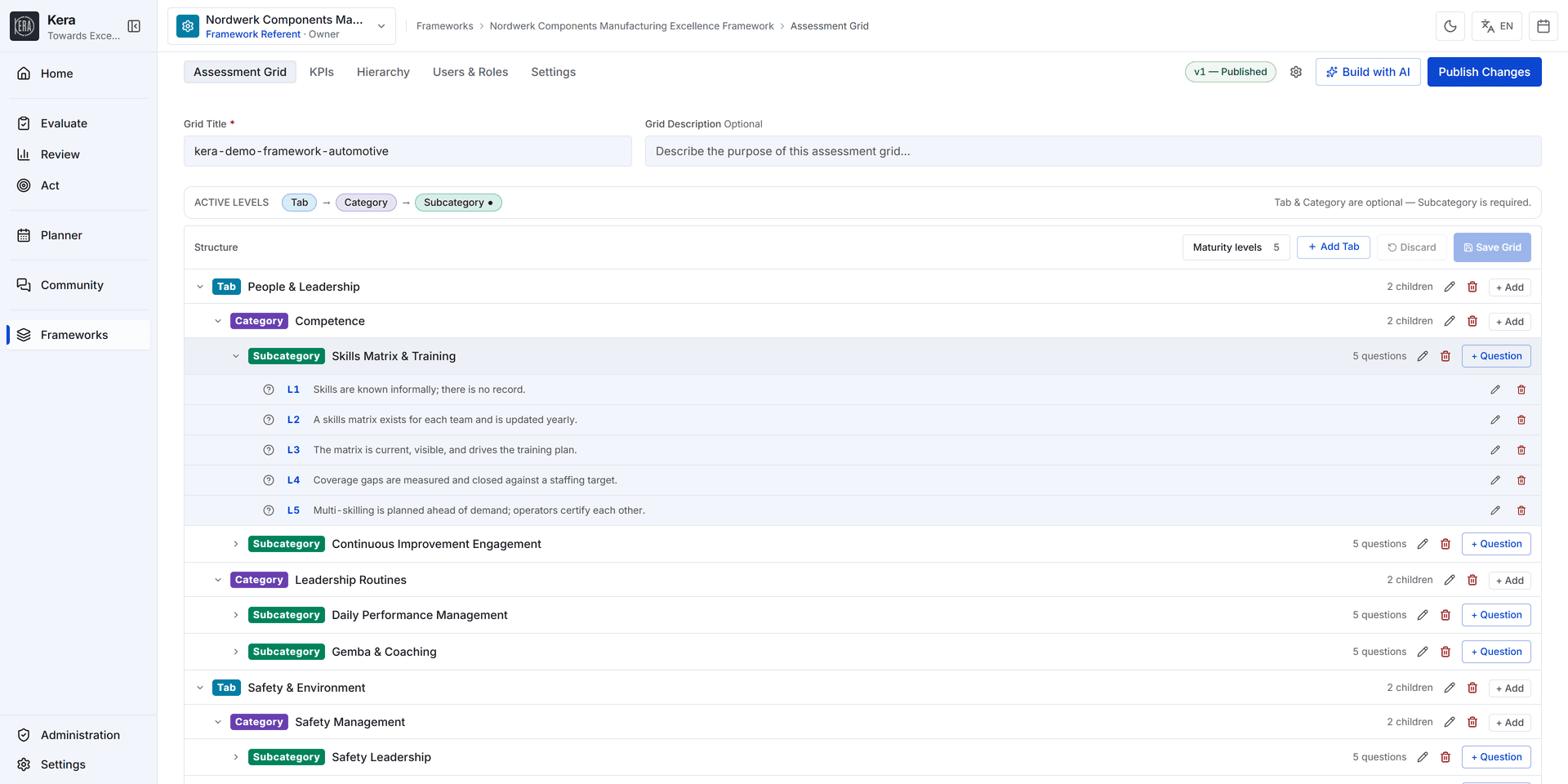Adjust the Maturity levels value
1568x784 pixels.
tap(1236, 247)
